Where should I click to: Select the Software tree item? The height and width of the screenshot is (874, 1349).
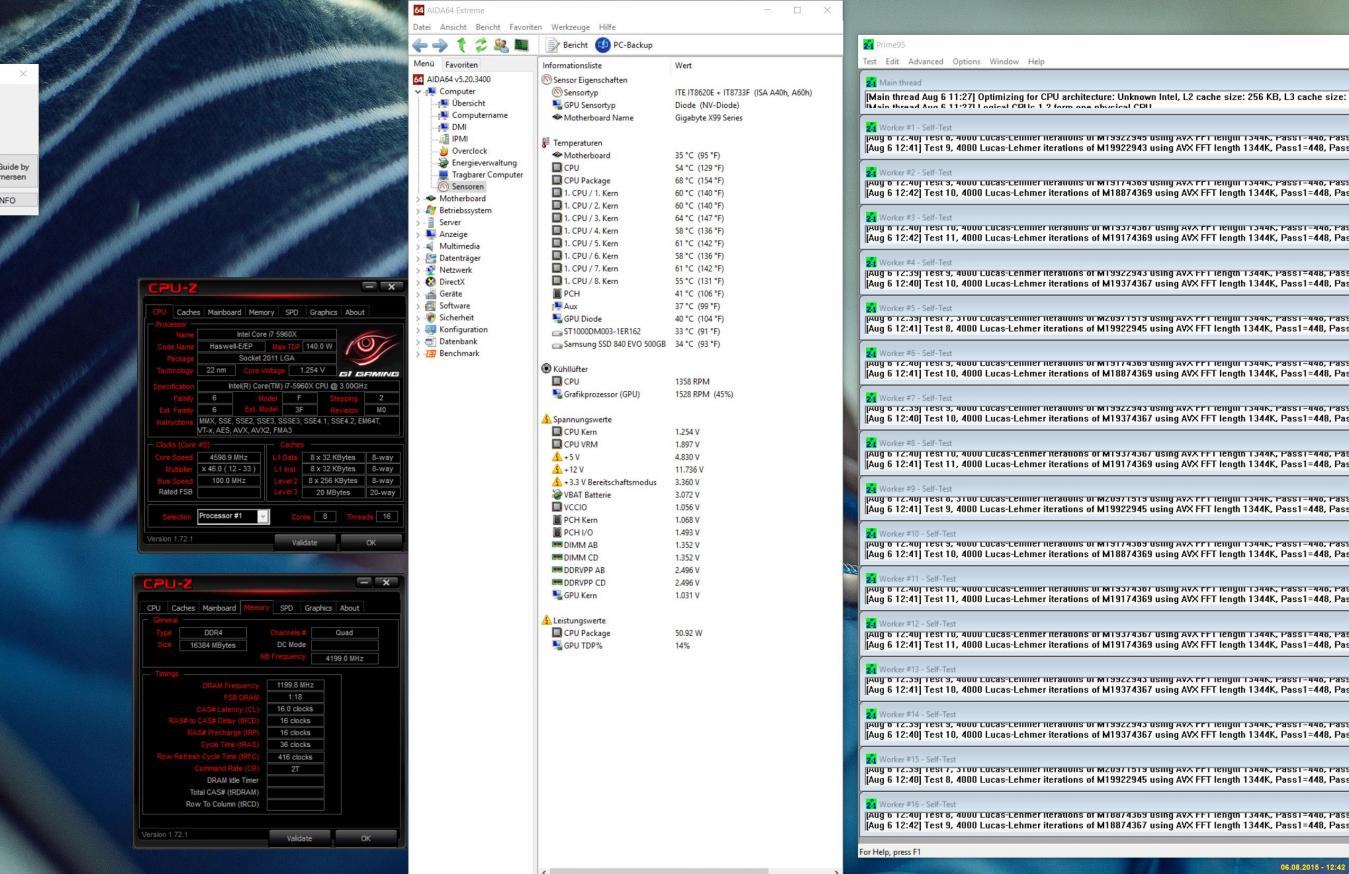(448, 306)
